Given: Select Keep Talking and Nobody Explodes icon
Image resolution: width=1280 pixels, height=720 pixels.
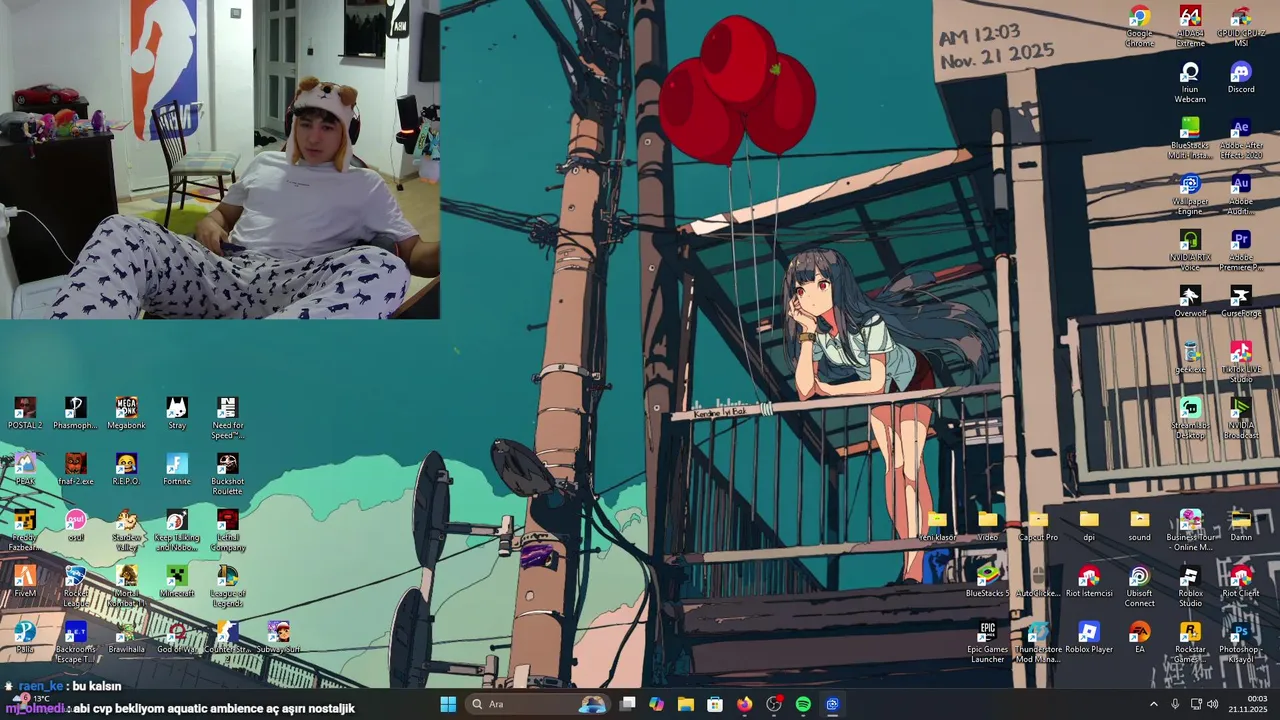Looking at the screenshot, I should coord(177,529).
